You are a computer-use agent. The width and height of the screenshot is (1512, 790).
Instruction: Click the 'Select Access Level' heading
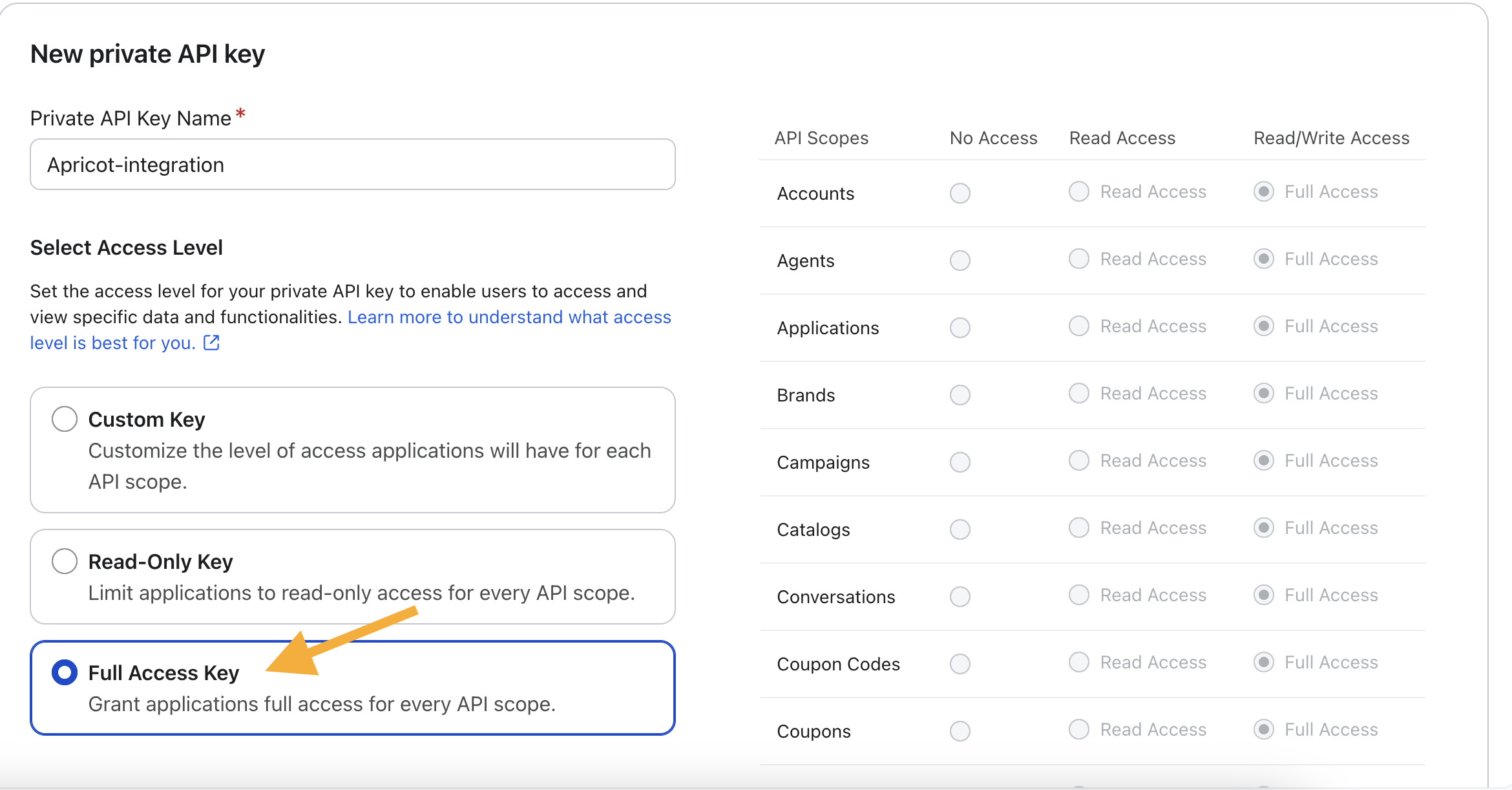click(x=127, y=248)
